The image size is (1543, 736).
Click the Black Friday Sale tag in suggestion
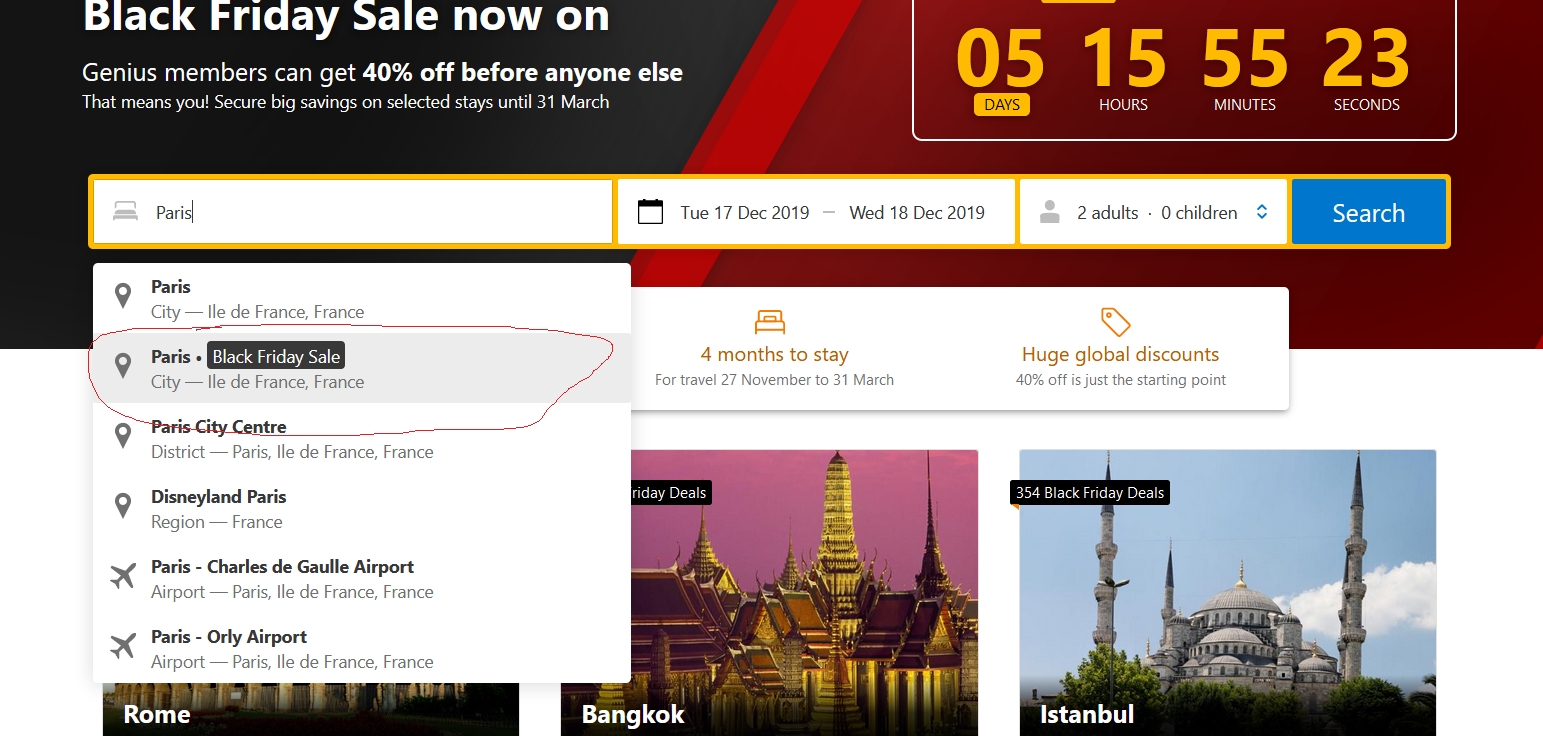click(276, 357)
